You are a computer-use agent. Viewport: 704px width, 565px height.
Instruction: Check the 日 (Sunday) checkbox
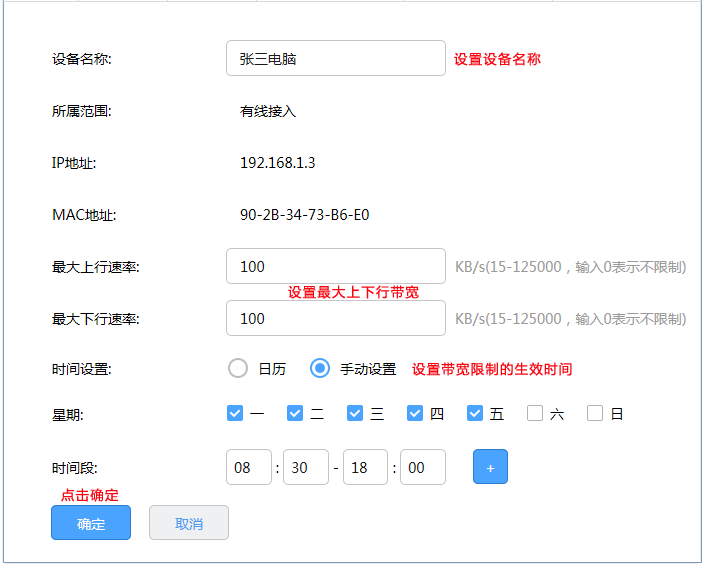point(595,413)
